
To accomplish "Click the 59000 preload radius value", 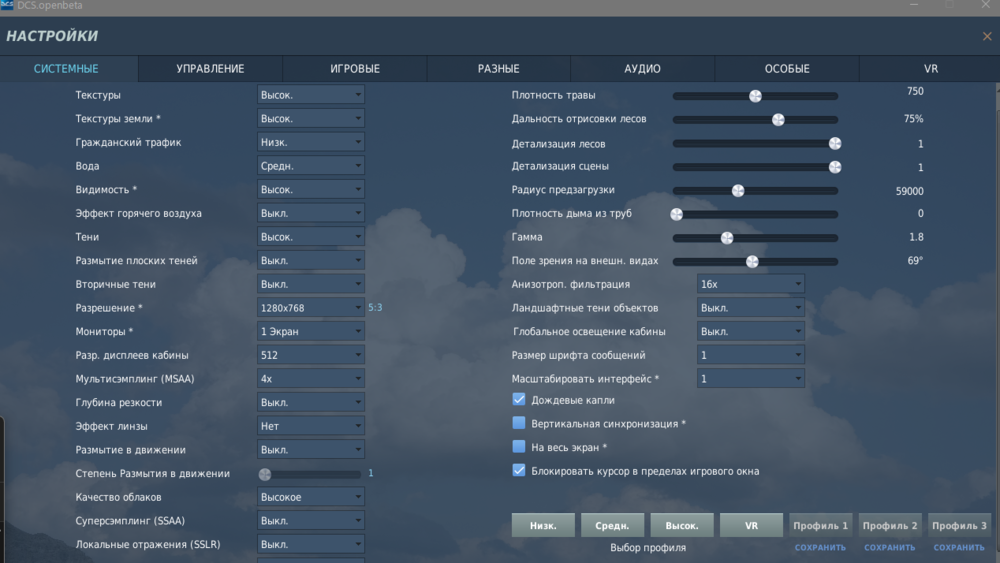I will tap(909, 191).
